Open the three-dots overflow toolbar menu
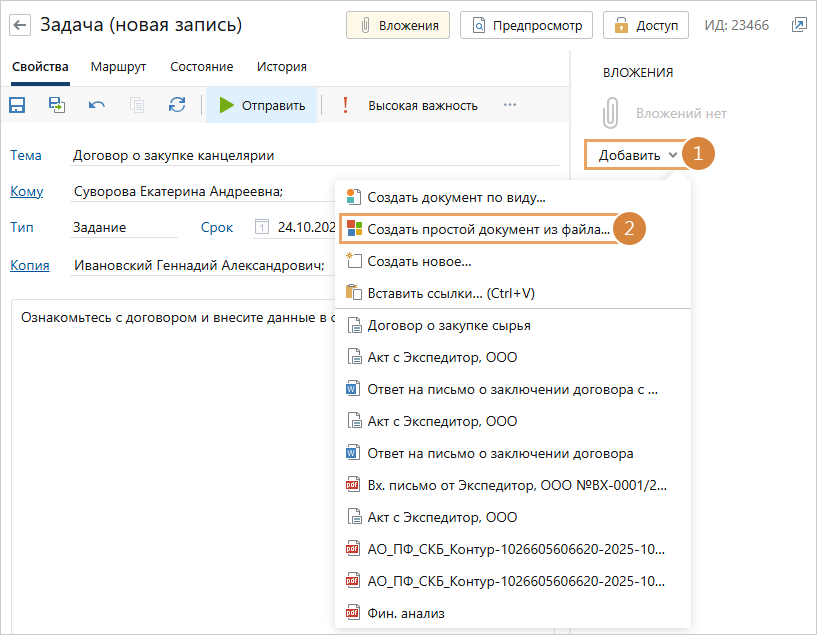 (x=510, y=105)
